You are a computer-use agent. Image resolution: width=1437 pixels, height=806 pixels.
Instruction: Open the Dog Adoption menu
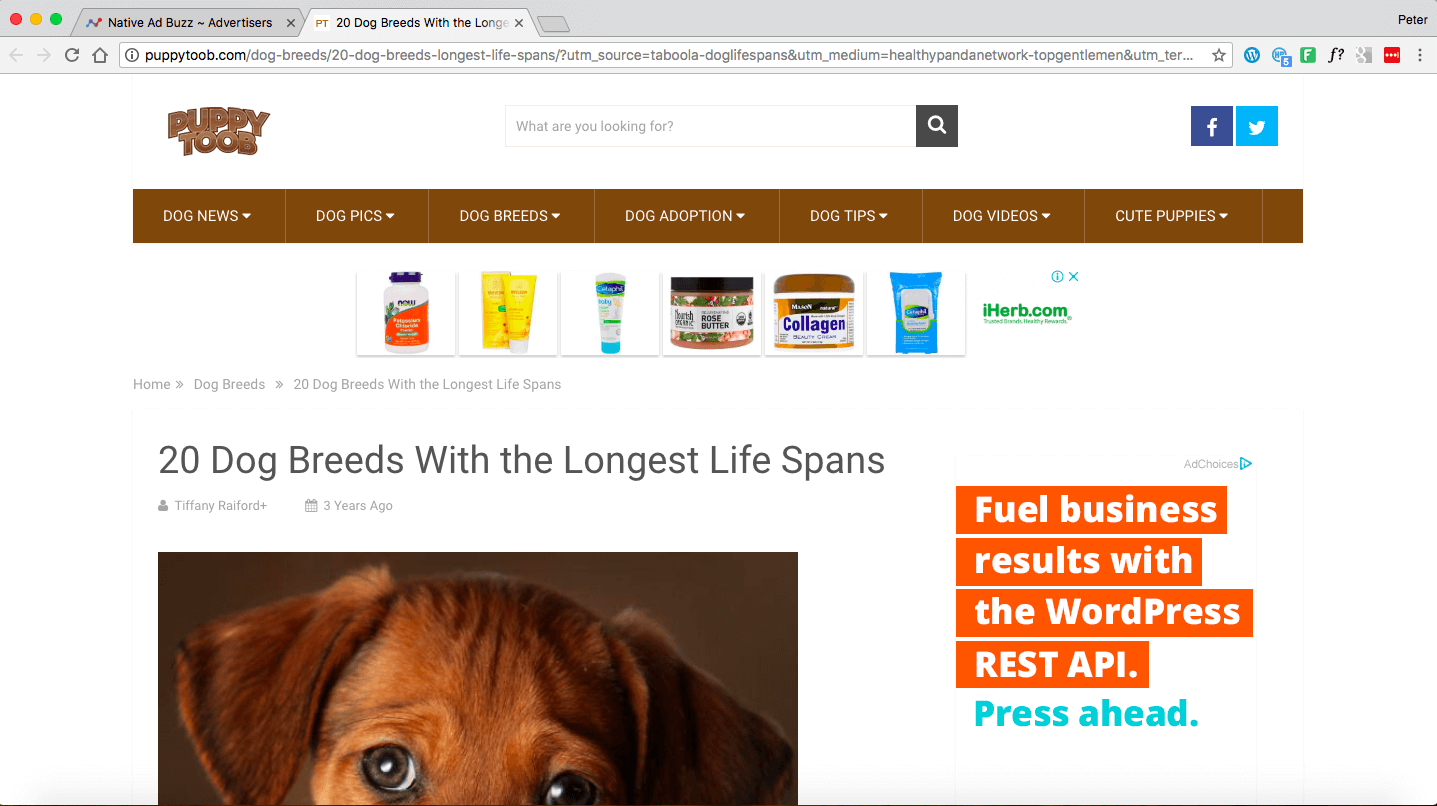tap(685, 216)
